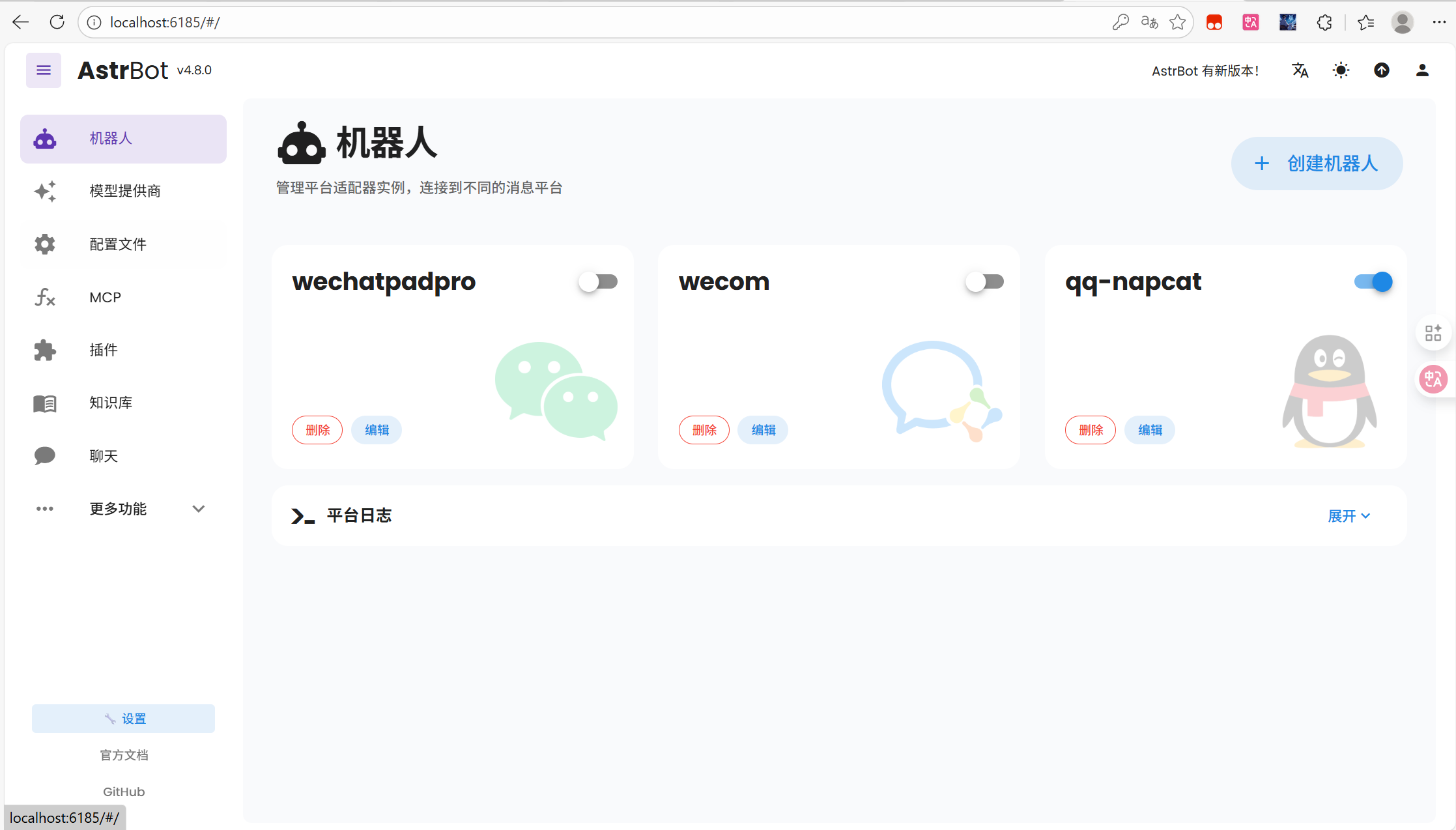This screenshot has height=830, width=1456.
Task: Edit the wechatpadpro bot
Action: point(377,430)
